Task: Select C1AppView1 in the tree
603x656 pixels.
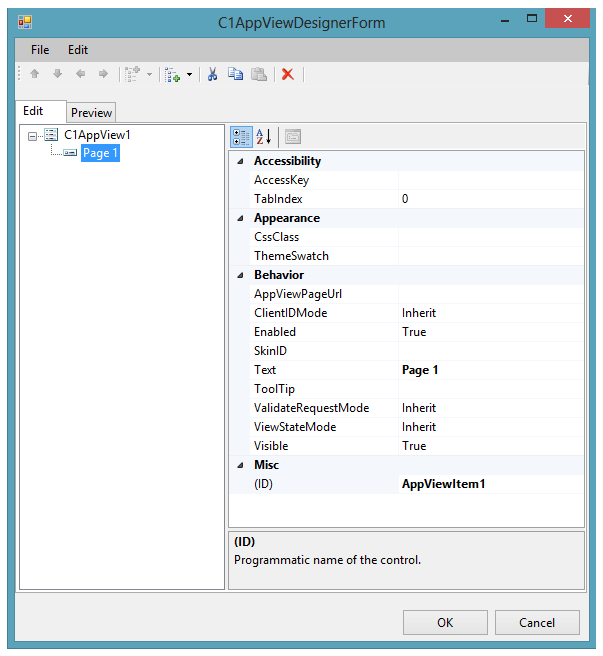Action: [x=97, y=135]
